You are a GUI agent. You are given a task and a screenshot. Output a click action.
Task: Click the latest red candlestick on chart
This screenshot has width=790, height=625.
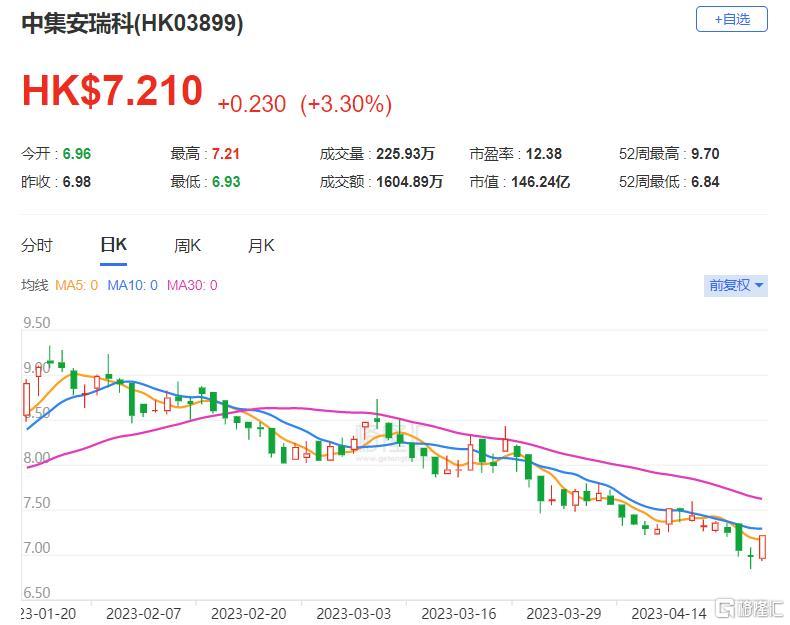click(x=762, y=547)
